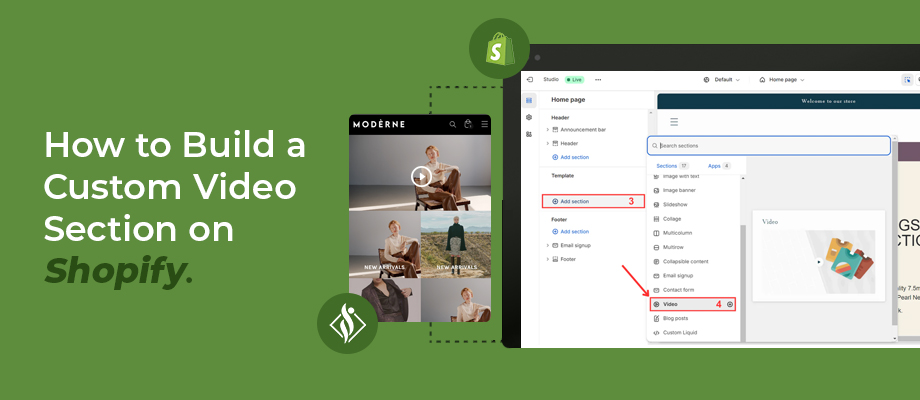Click Add section under Template group

click(x=593, y=201)
